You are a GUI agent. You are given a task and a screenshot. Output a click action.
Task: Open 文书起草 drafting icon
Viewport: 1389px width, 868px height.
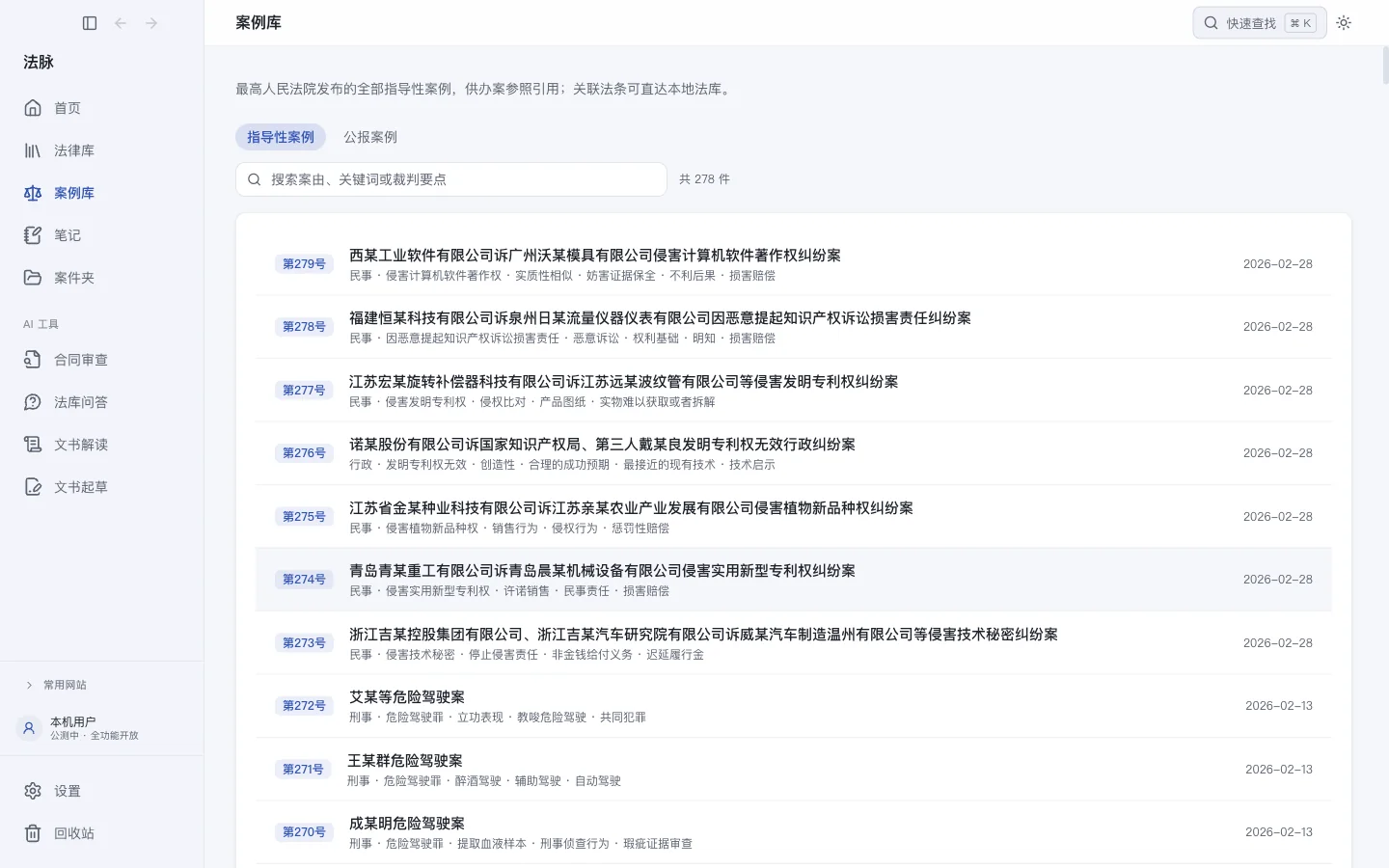(x=33, y=487)
